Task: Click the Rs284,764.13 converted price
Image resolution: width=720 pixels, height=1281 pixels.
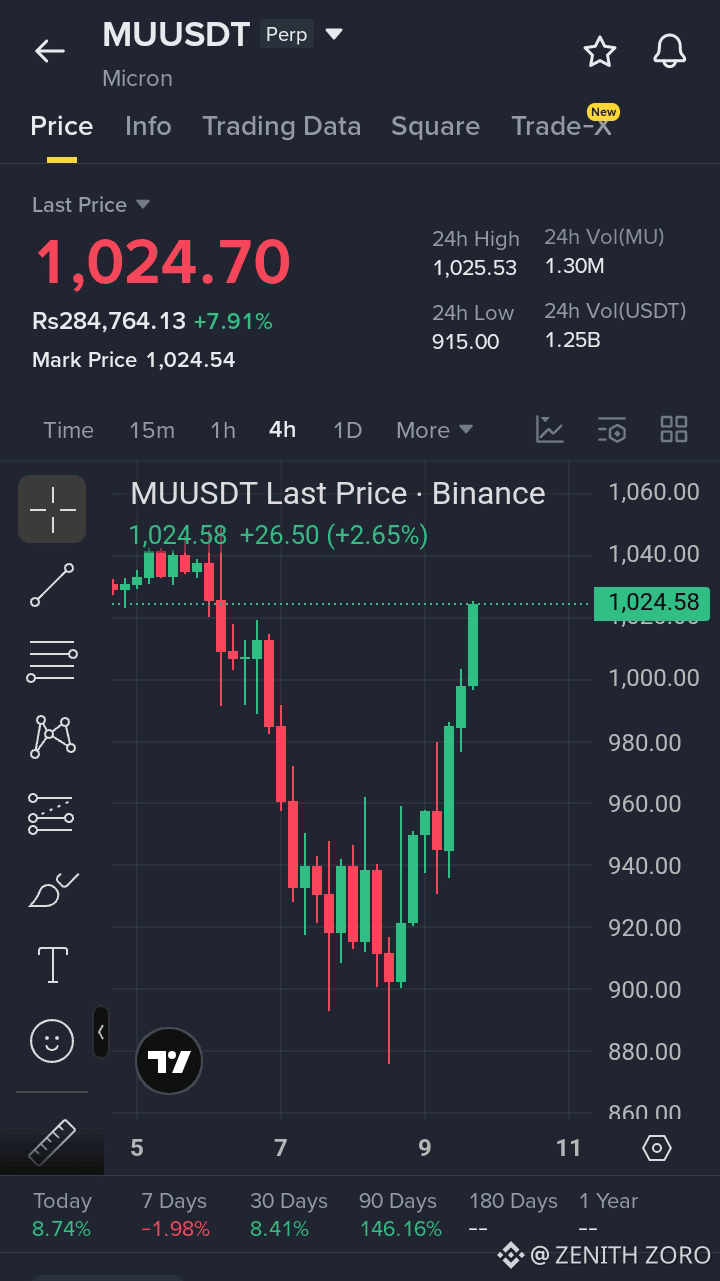Action: (x=109, y=321)
